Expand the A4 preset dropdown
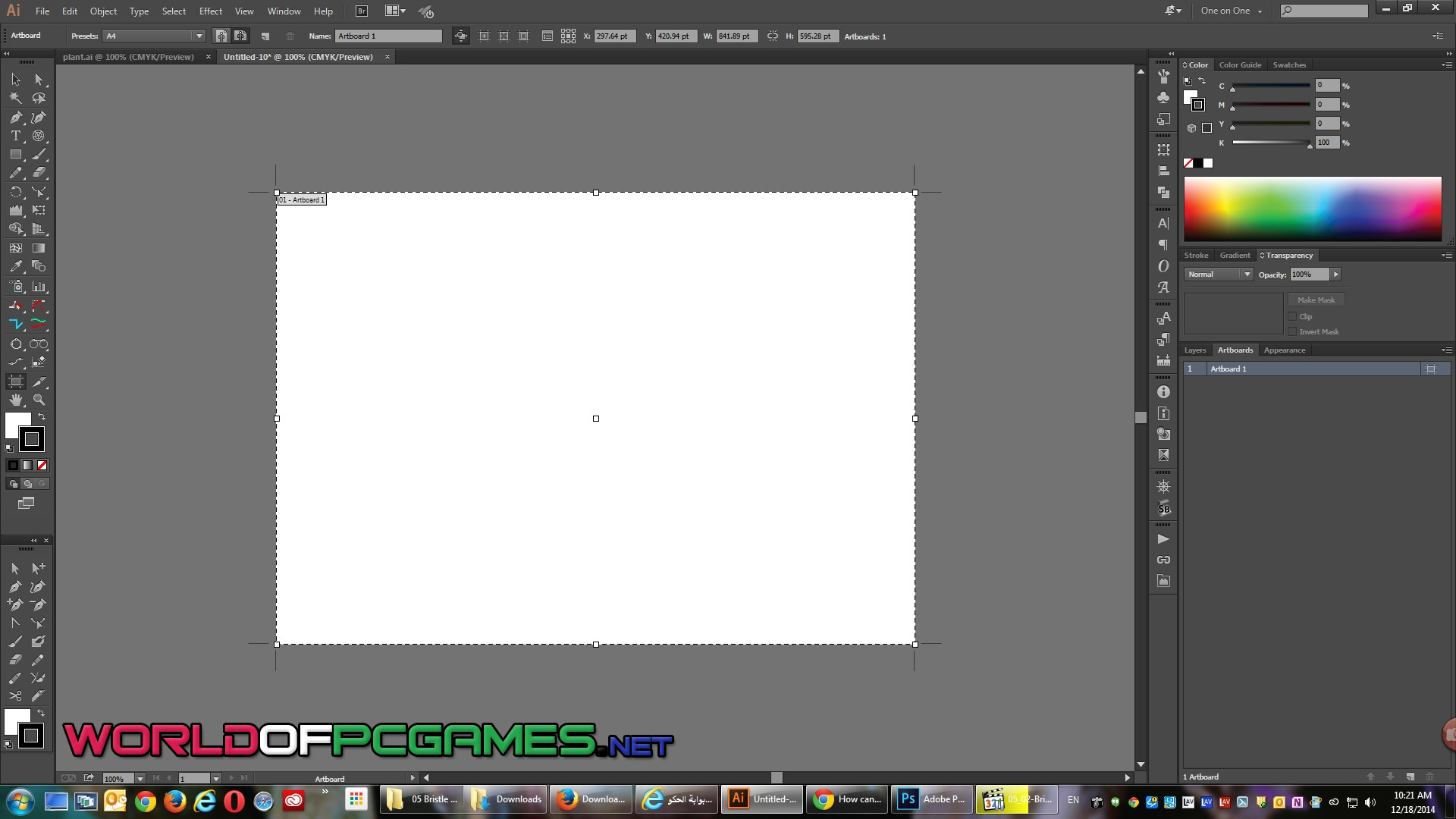Screen dimensions: 1456x819 (196, 36)
